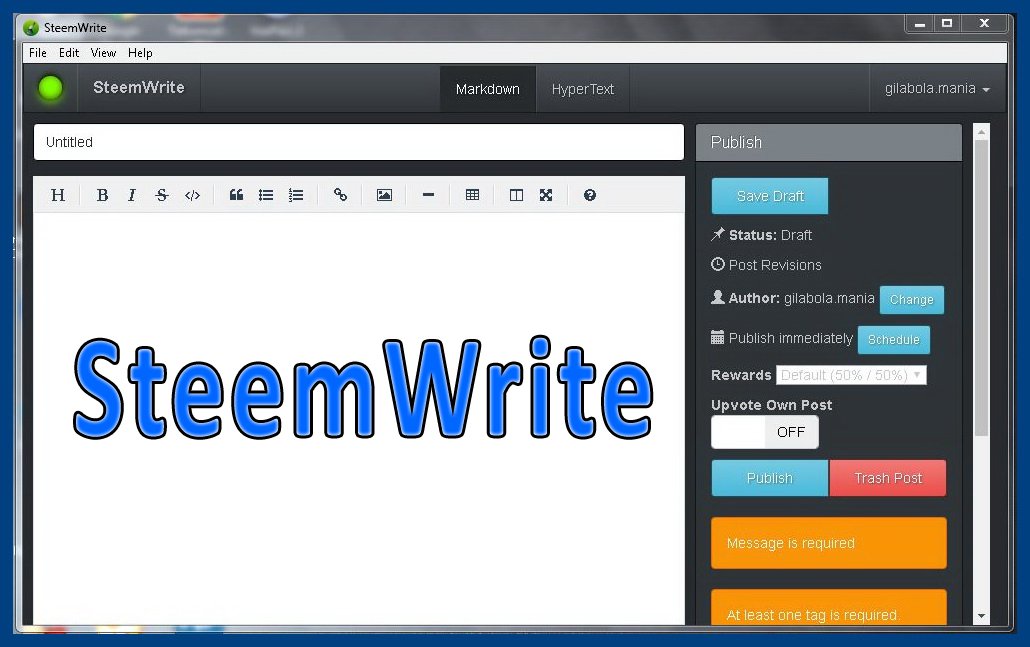
Task: Click the SteemWrite title bar app icon
Action: (x=31, y=28)
